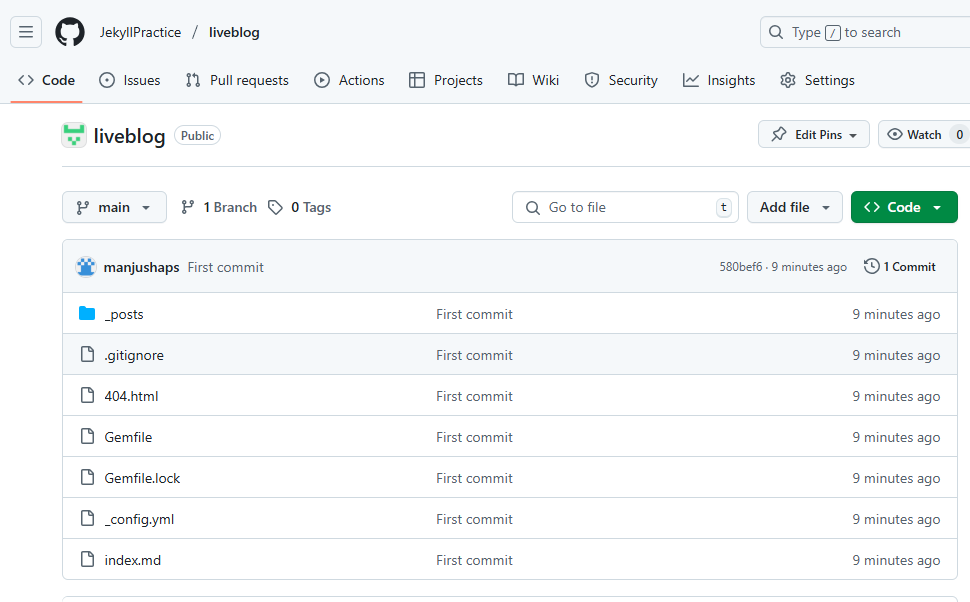The image size is (970, 602).
Task: Click the Gemfile.lock file icon
Action: pyautogui.click(x=88, y=478)
